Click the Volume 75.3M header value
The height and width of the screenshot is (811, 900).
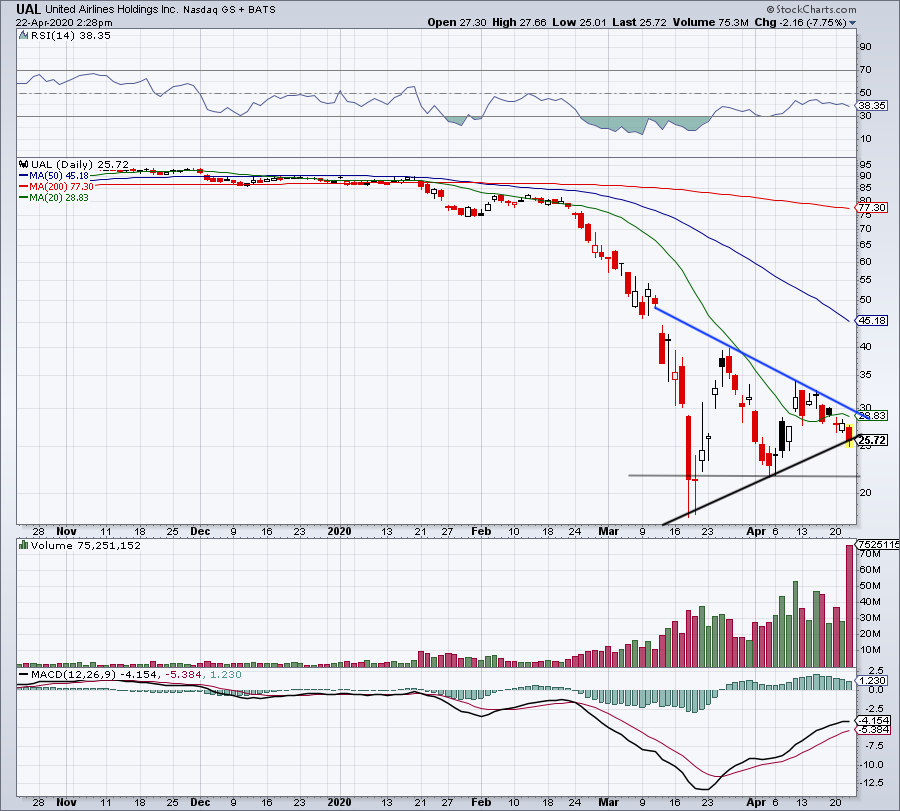[x=711, y=22]
